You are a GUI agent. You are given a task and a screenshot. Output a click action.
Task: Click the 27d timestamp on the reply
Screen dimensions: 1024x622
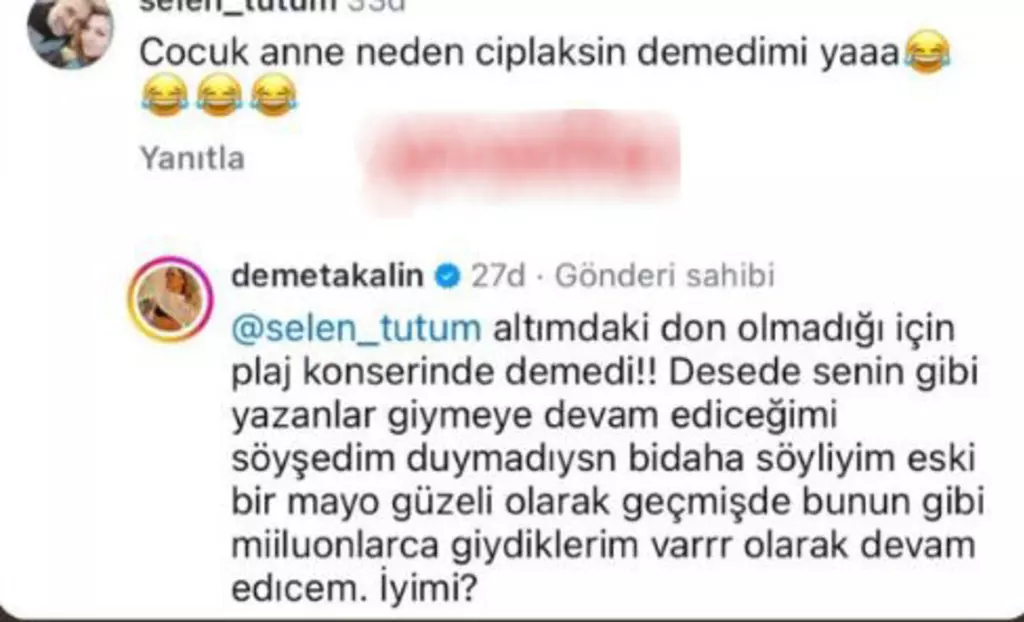(498, 276)
